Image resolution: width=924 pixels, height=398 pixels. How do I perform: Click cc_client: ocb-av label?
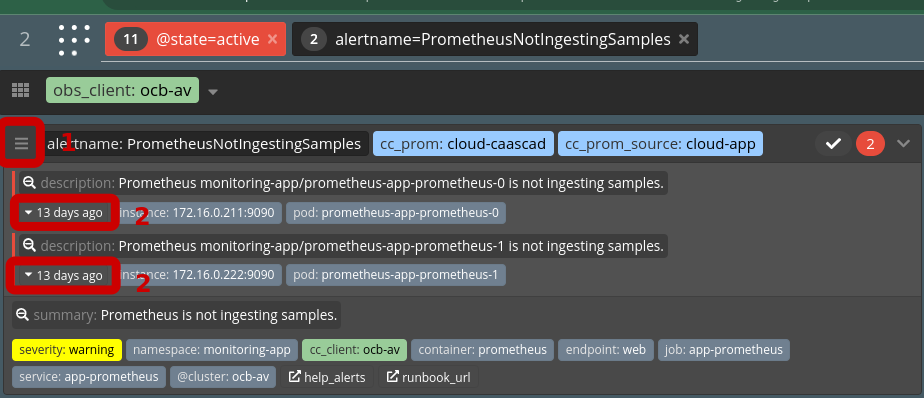[x=354, y=350]
